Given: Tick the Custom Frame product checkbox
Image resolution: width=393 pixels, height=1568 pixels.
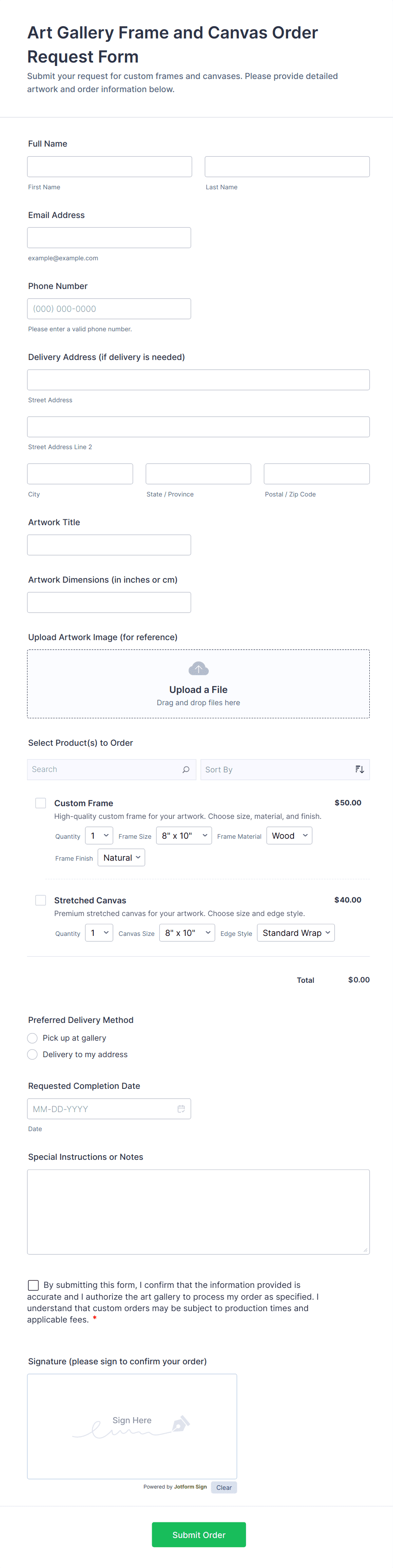Looking at the screenshot, I should pyautogui.click(x=41, y=803).
